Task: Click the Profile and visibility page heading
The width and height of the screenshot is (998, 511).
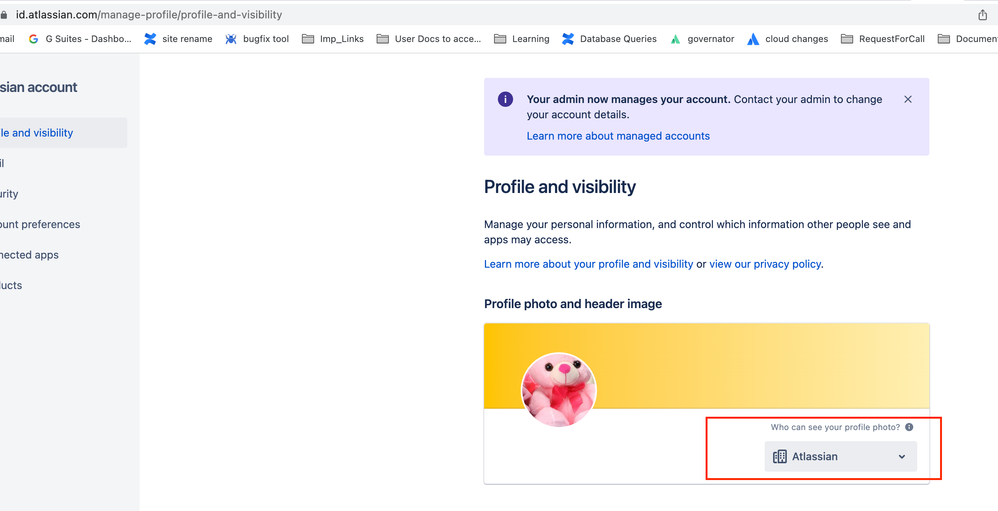Action: coord(560,187)
